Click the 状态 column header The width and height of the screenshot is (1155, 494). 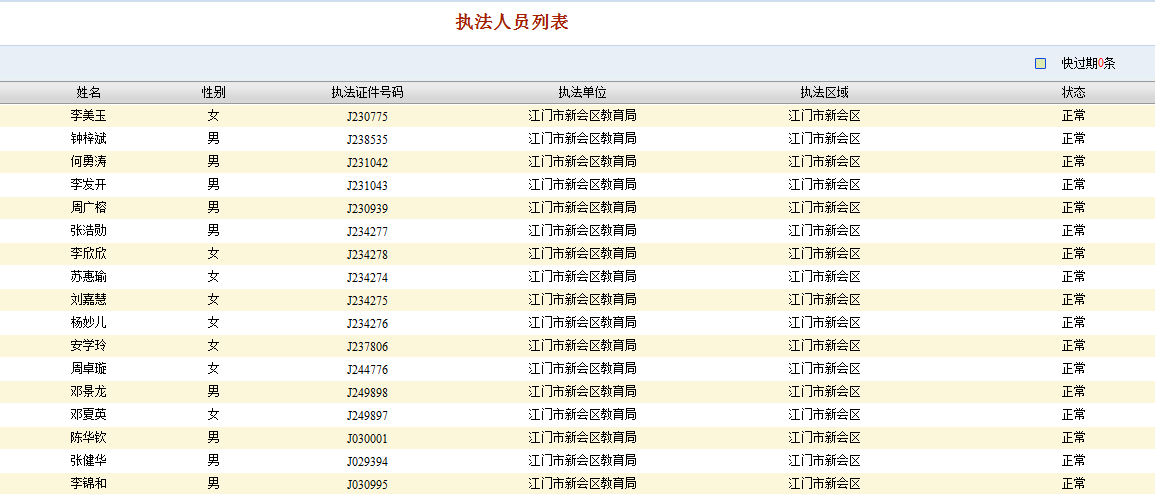click(1073, 93)
